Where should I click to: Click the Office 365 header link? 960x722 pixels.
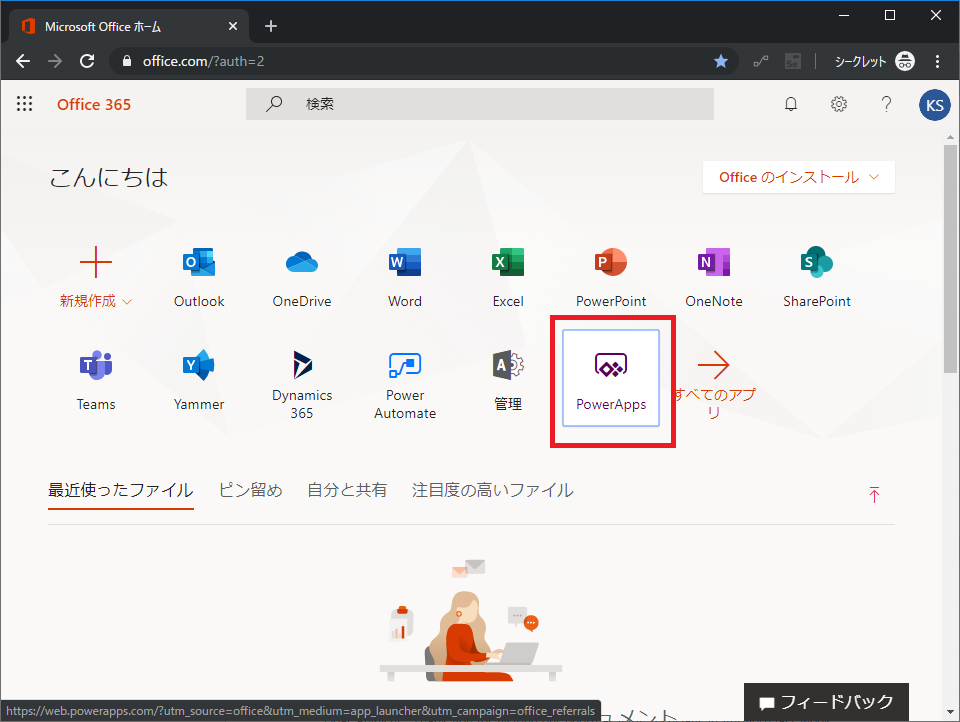pyautogui.click(x=94, y=105)
